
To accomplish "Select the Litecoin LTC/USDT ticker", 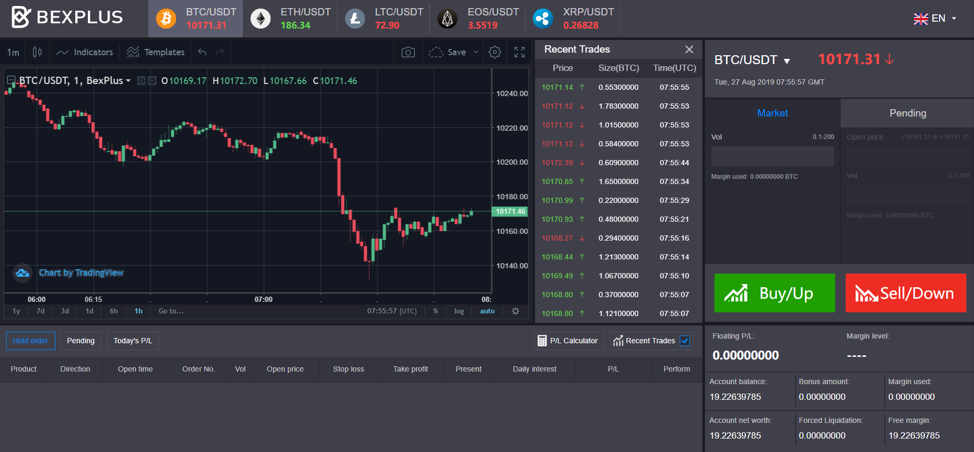I will pyautogui.click(x=385, y=19).
